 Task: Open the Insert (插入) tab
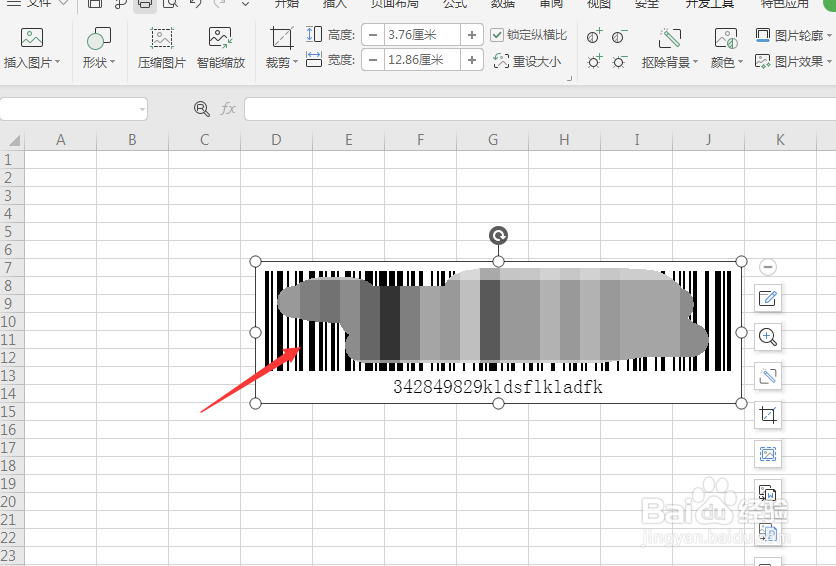click(335, 4)
